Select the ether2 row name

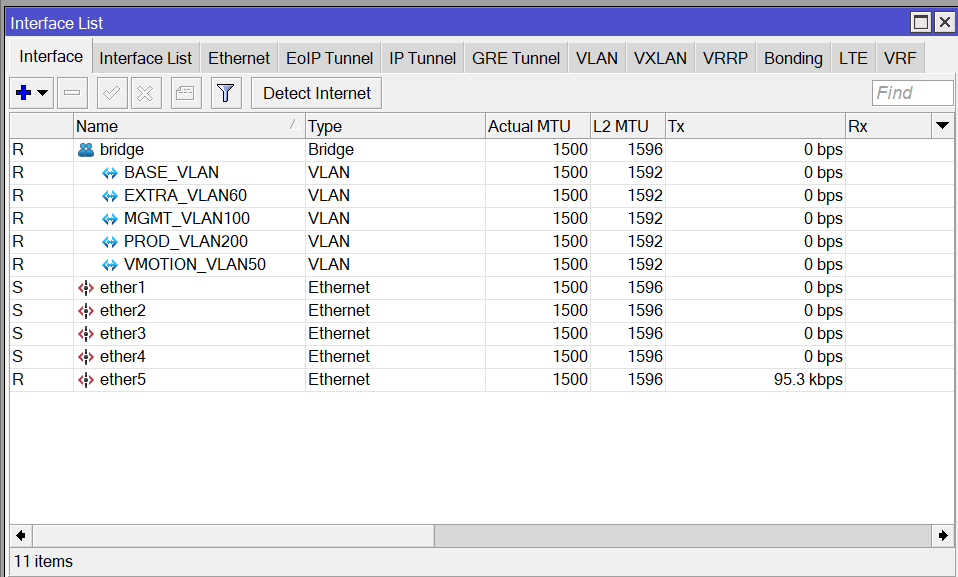coord(123,311)
